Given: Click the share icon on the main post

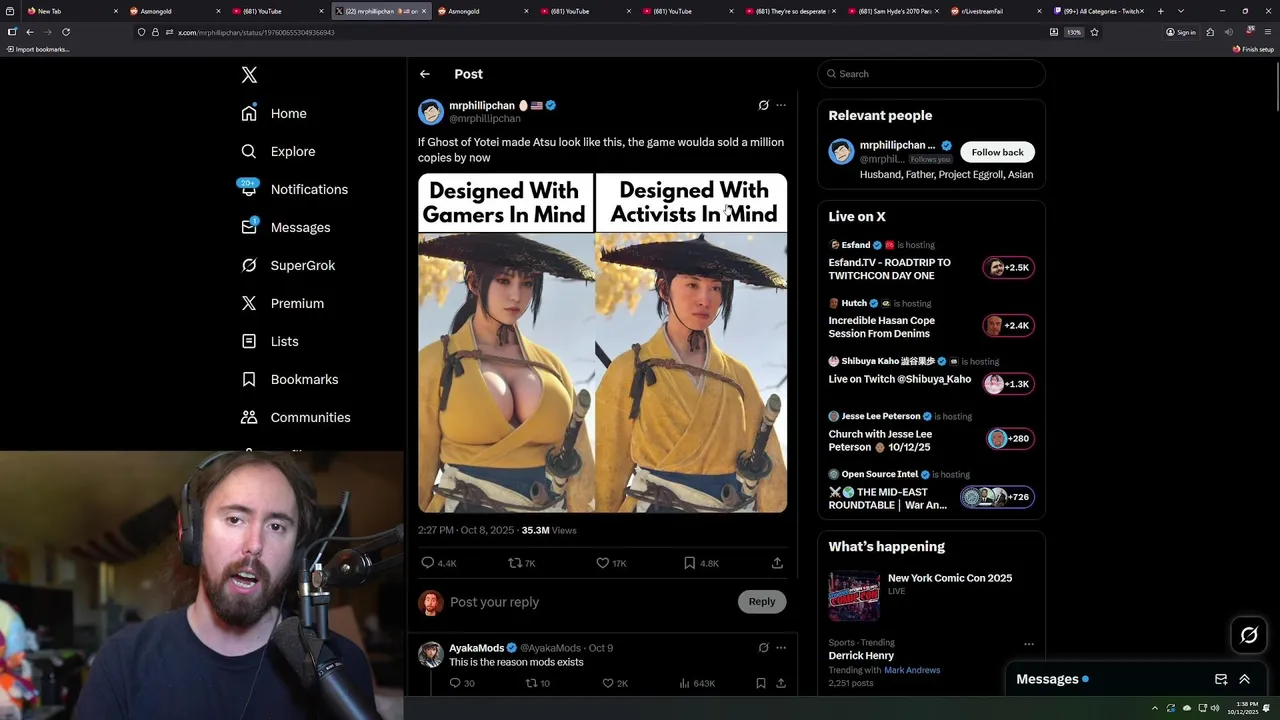Looking at the screenshot, I should (777, 563).
